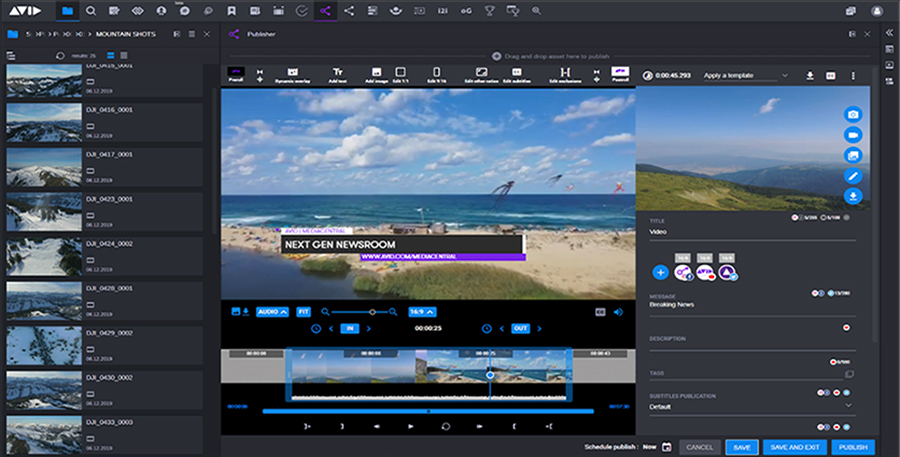Click the Edit other ratios tool

coord(482,75)
